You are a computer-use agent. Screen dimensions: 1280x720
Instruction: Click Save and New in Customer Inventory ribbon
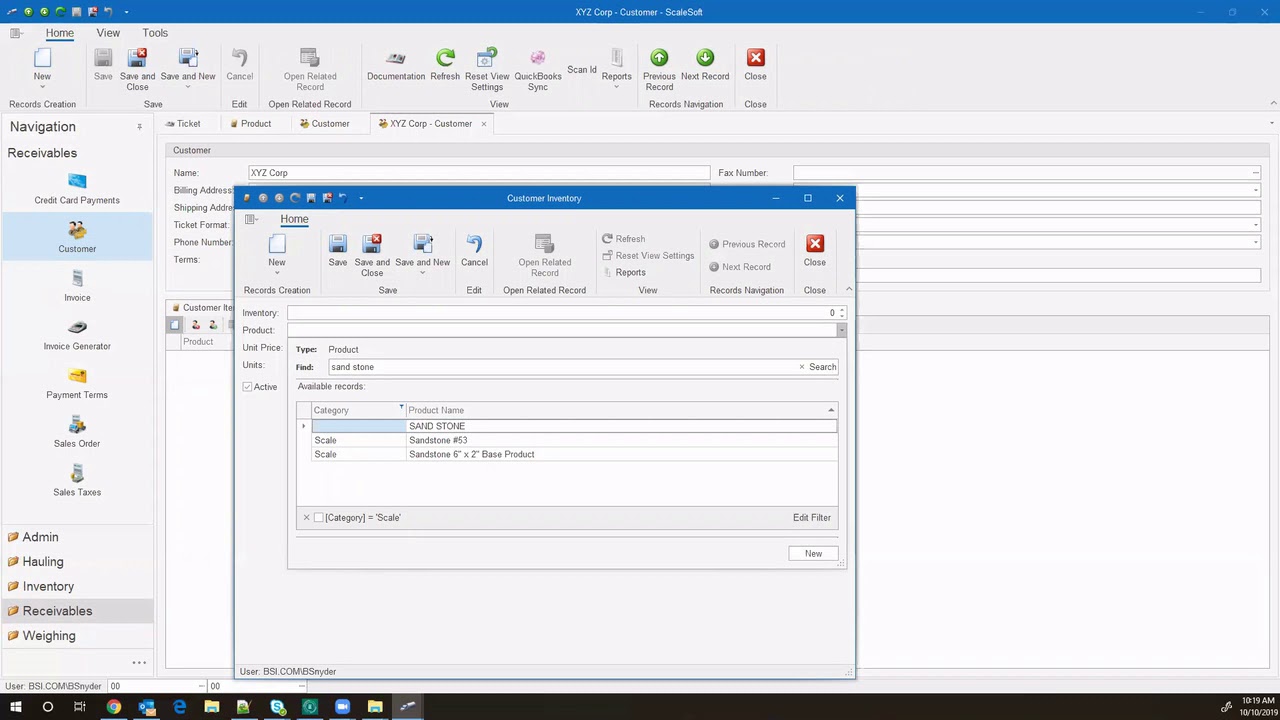[422, 256]
